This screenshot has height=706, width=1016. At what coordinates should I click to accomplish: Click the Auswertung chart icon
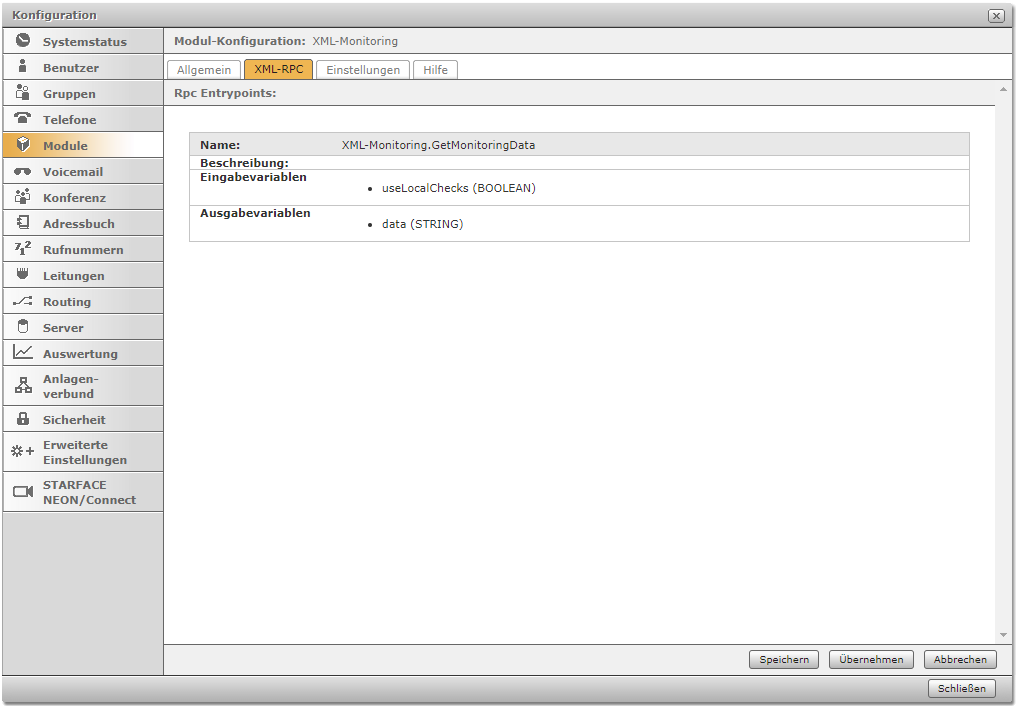23,353
